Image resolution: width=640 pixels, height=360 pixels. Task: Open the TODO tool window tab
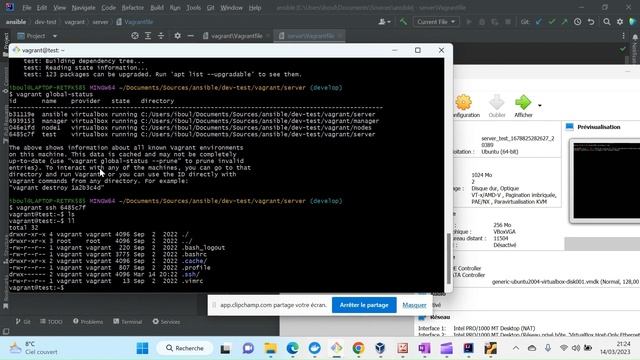51,322
